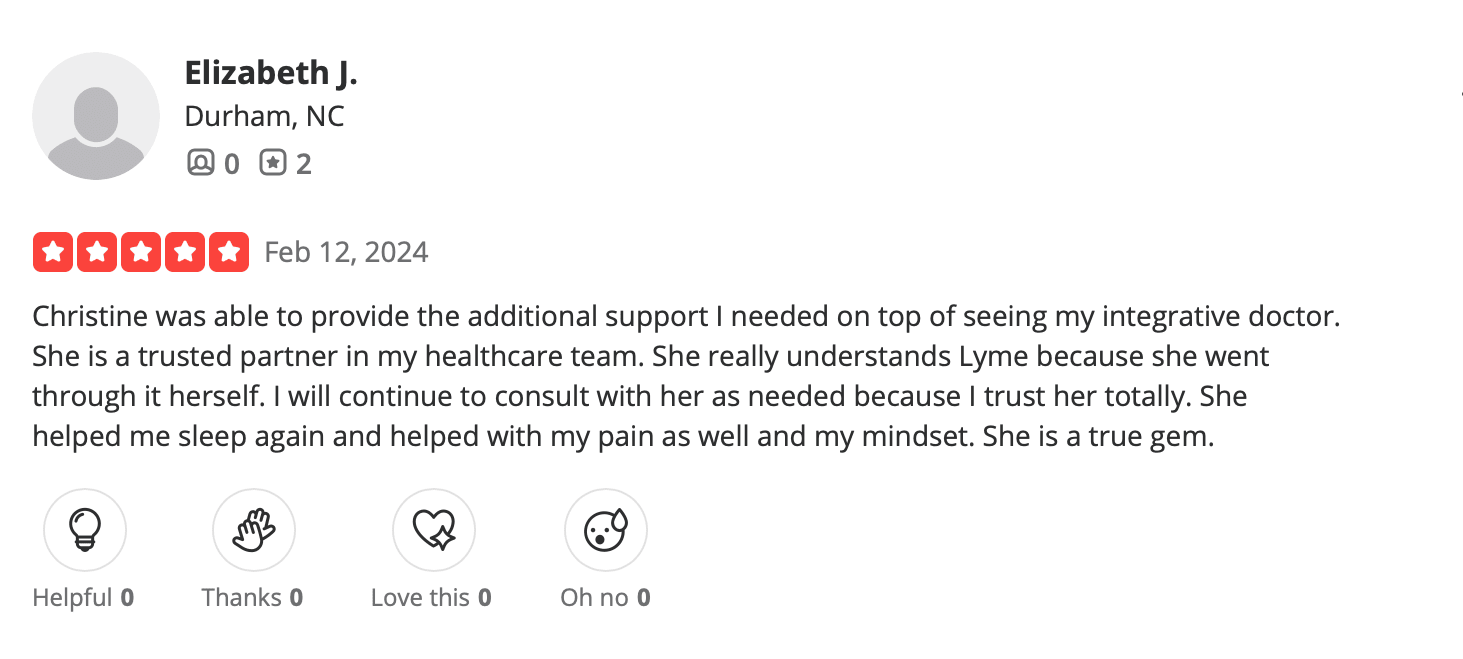Click the reviews count number 2

click(303, 163)
